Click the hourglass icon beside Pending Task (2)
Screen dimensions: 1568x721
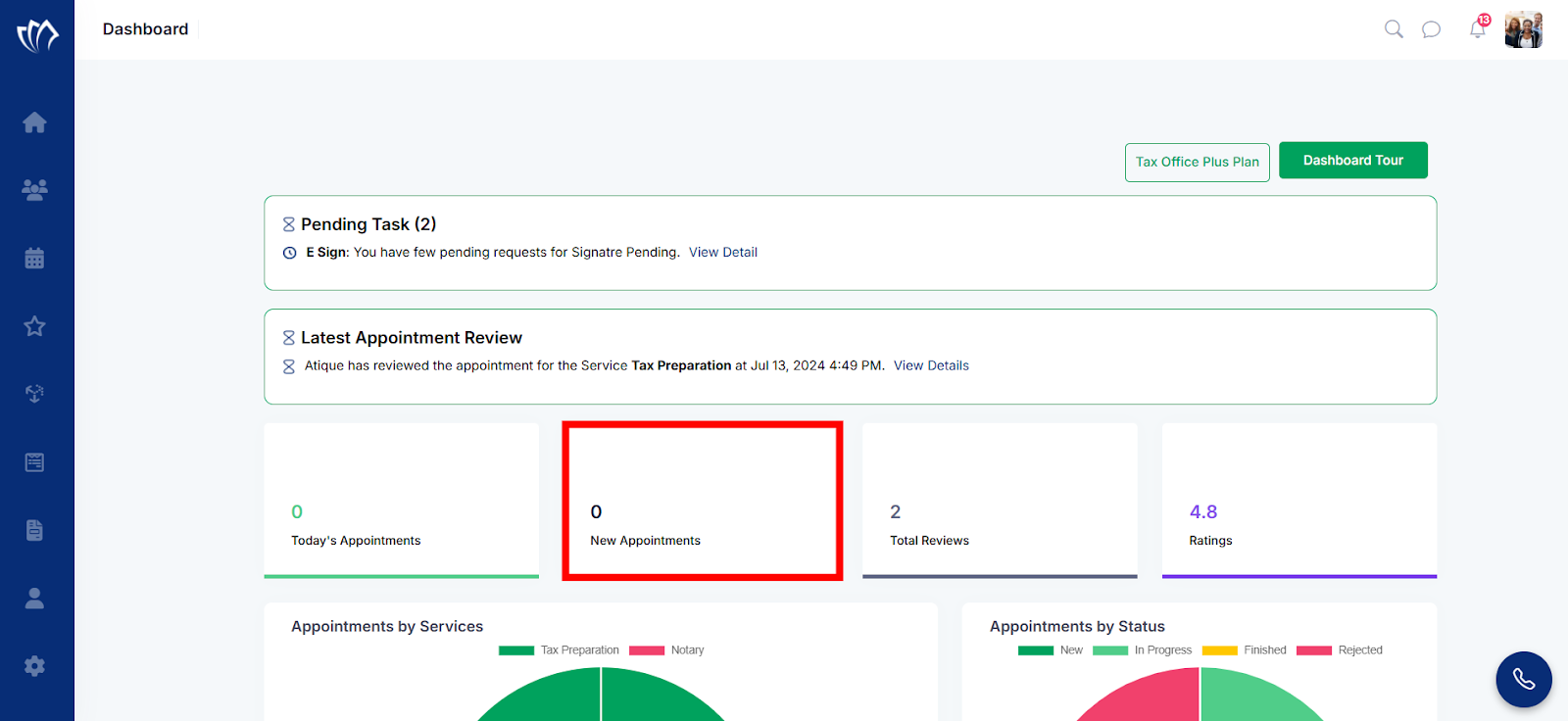289,224
